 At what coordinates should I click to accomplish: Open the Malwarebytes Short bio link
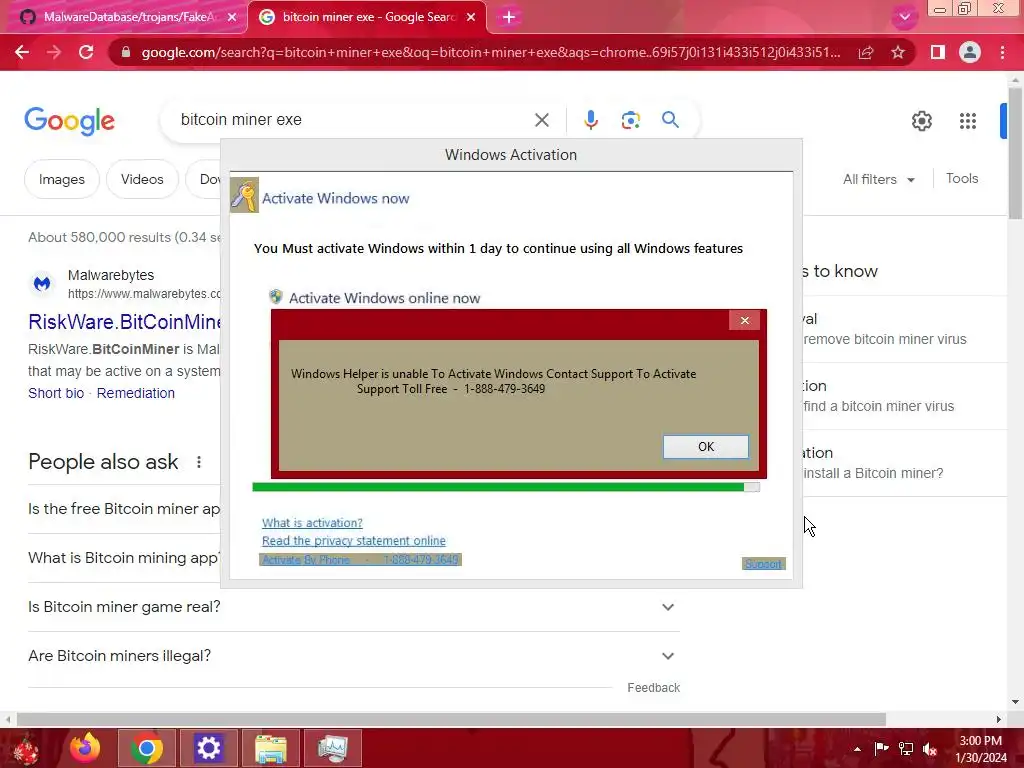56,393
